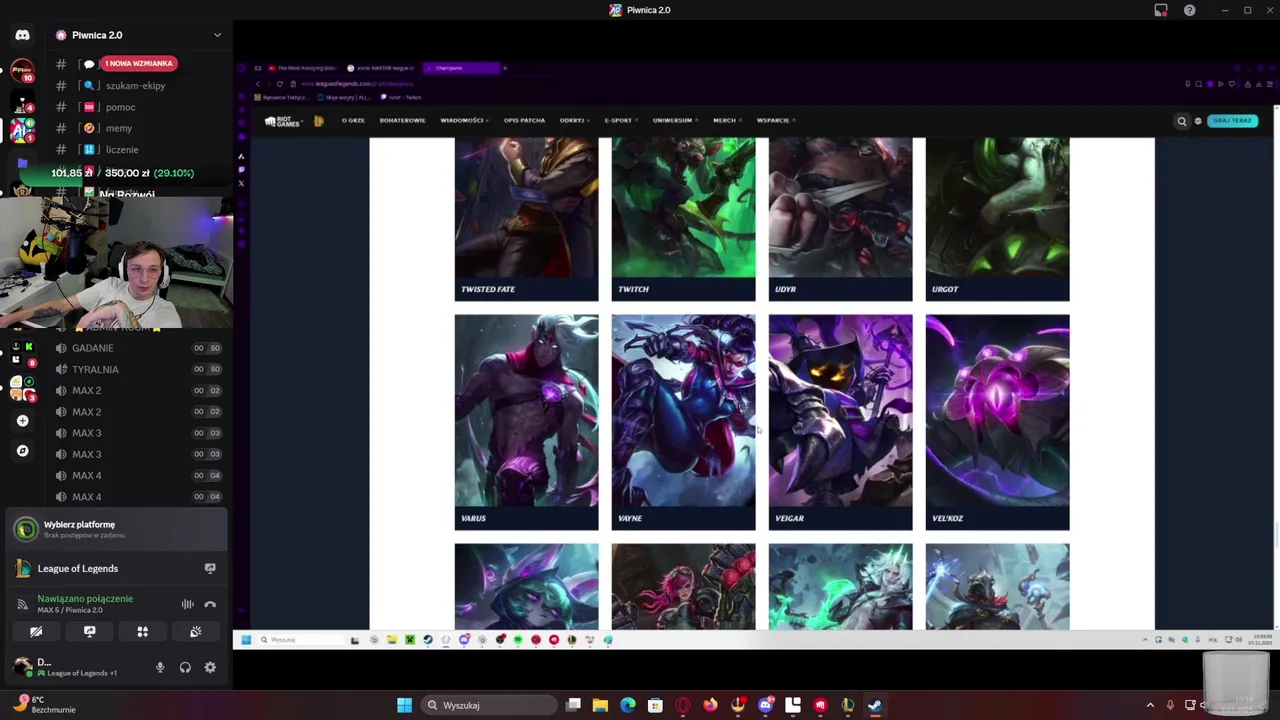Expand Piwnica 2.0 server dropdown

[x=217, y=35]
